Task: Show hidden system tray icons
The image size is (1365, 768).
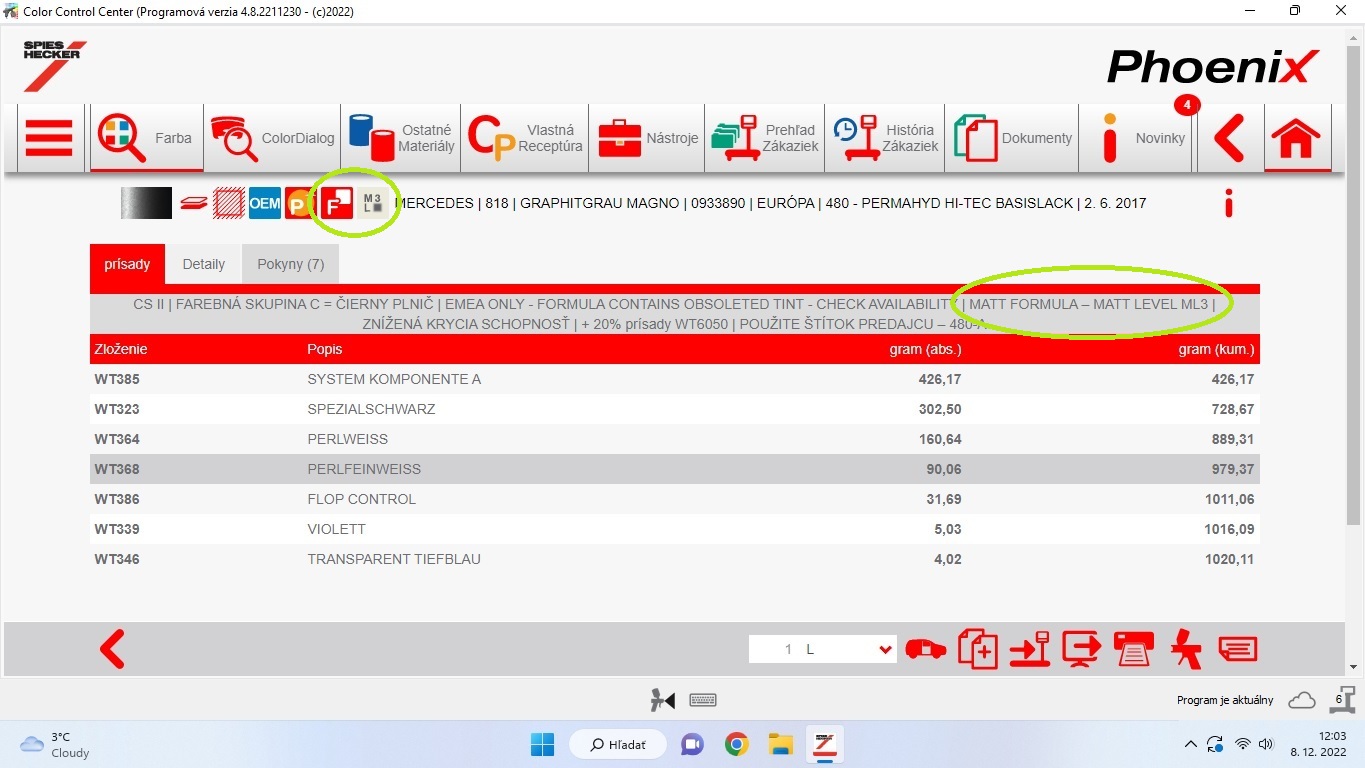Action: coord(1190,744)
